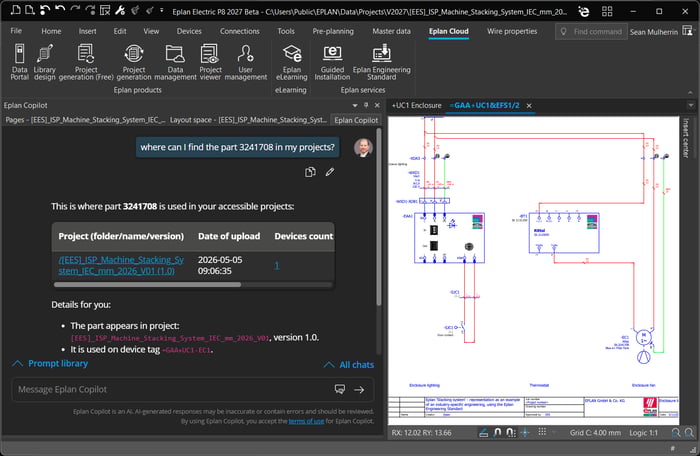This screenshot has height=456, width=700.
Task: Open Eplan eLearning
Action: (292, 62)
